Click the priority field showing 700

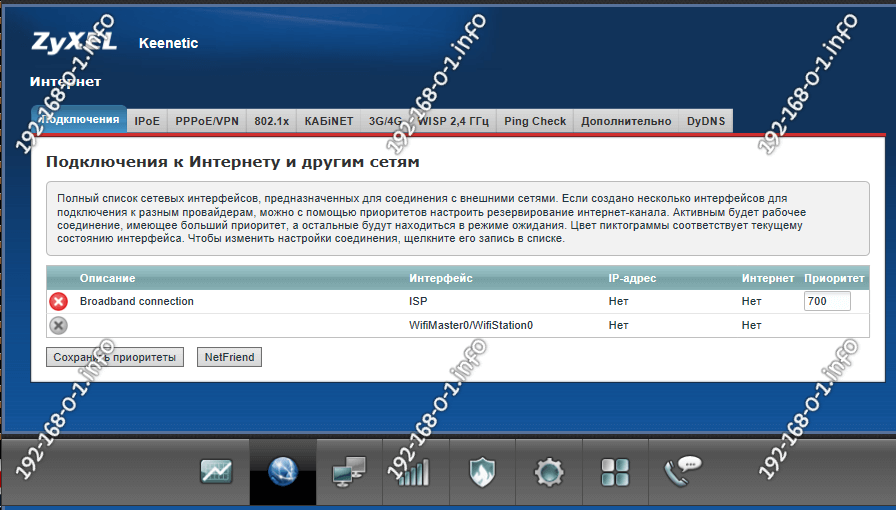[x=827, y=301]
